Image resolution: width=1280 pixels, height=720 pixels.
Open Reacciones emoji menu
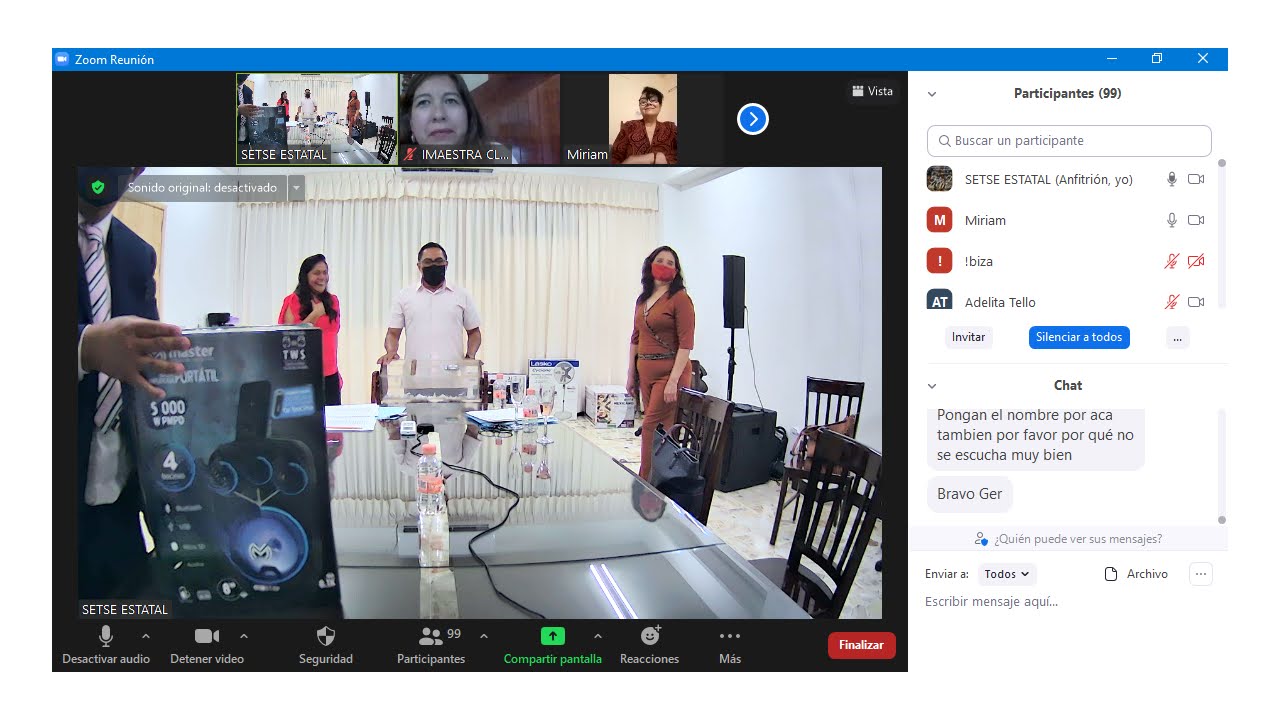(650, 645)
